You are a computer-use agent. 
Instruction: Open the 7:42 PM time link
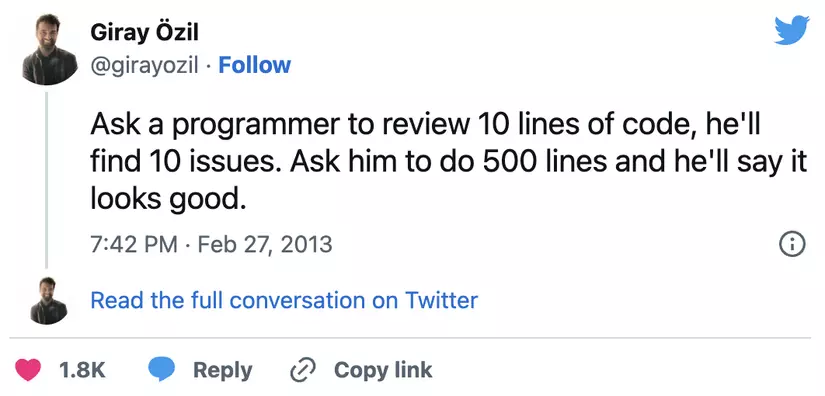coord(134,245)
